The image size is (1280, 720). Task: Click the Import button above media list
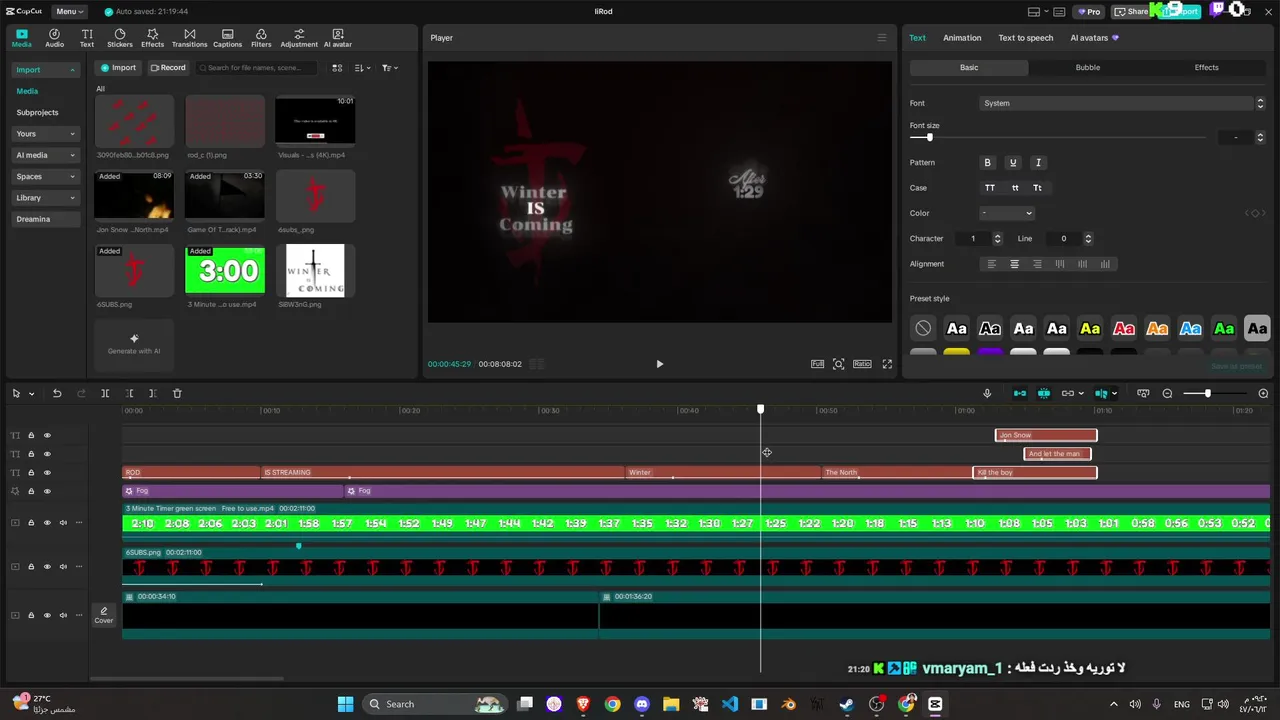[118, 68]
